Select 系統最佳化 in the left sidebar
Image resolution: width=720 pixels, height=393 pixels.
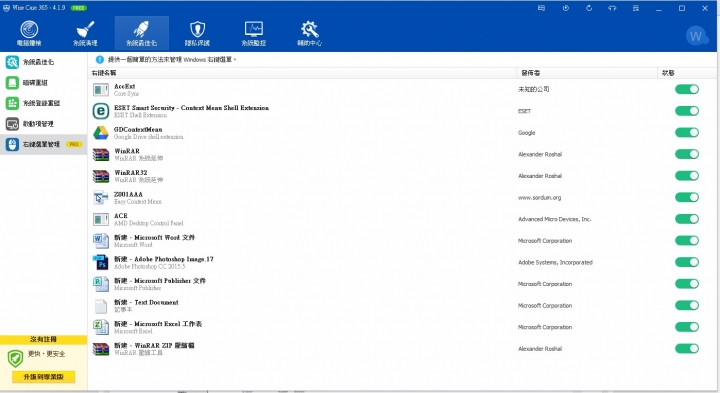pos(43,62)
